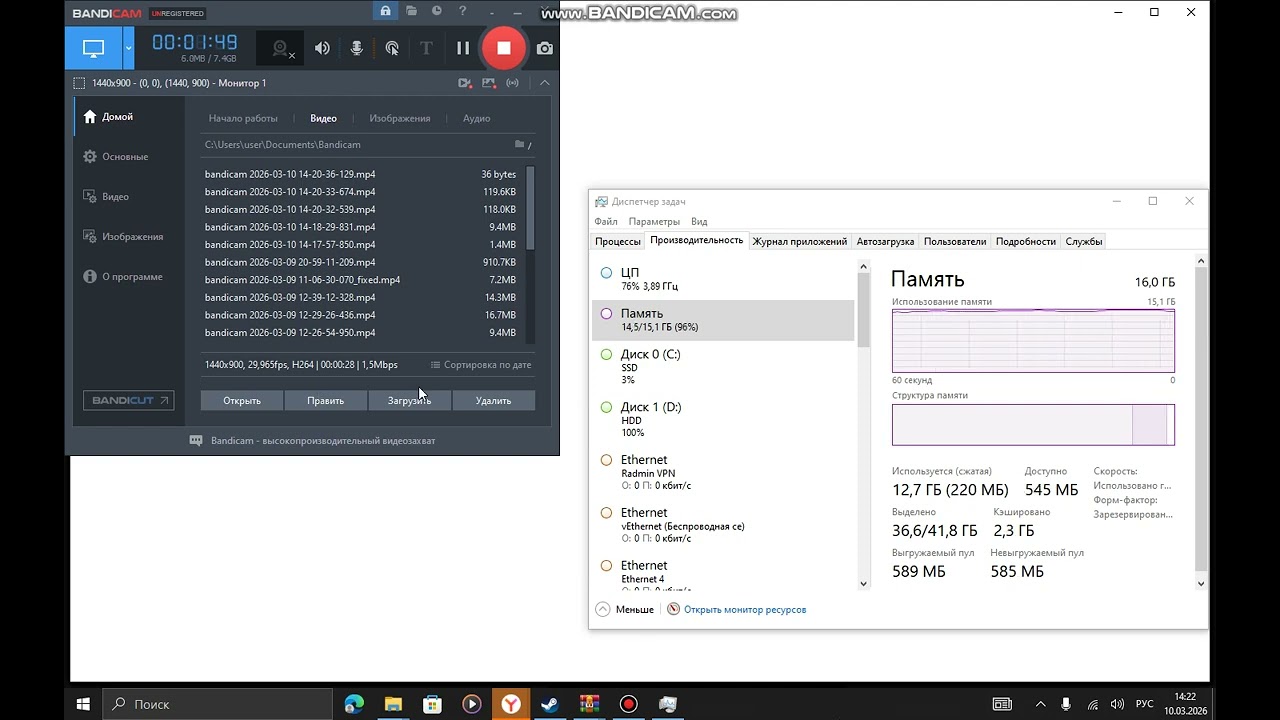Toggle the webcam overlay icon
Screen dimensions: 1280x720
coord(281,48)
